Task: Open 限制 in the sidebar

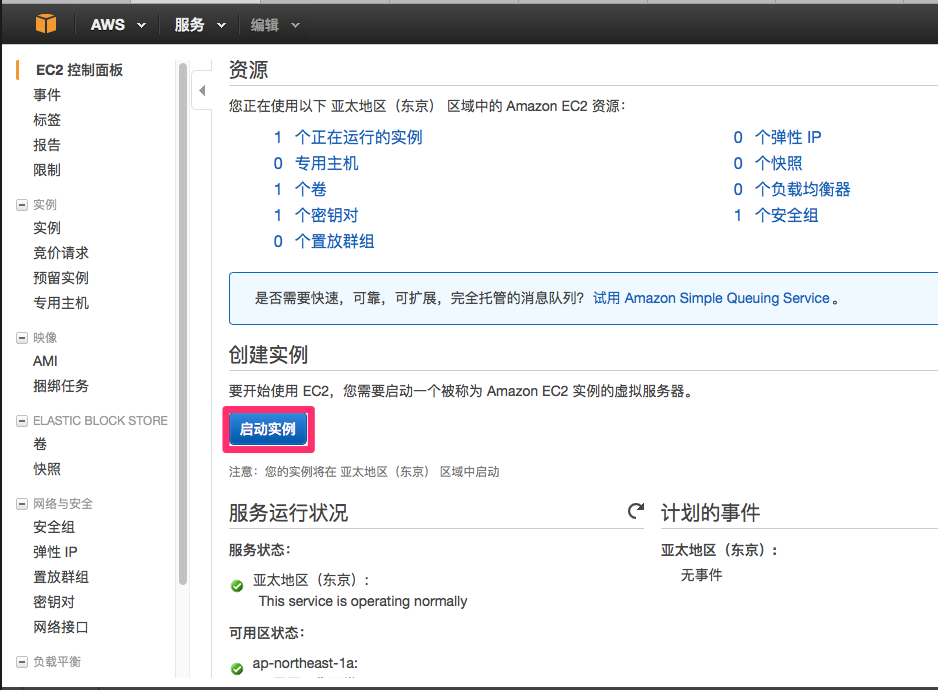Action: click(x=47, y=170)
